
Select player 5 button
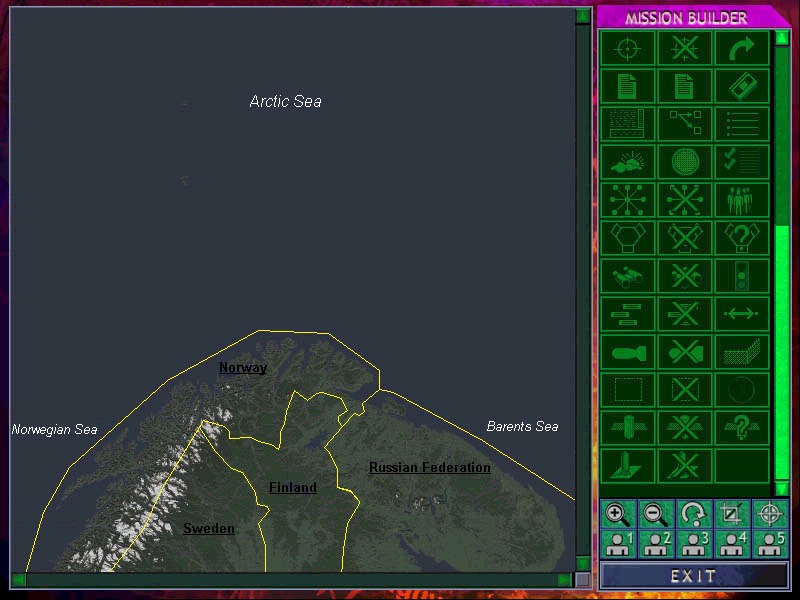pyautogui.click(x=770, y=544)
